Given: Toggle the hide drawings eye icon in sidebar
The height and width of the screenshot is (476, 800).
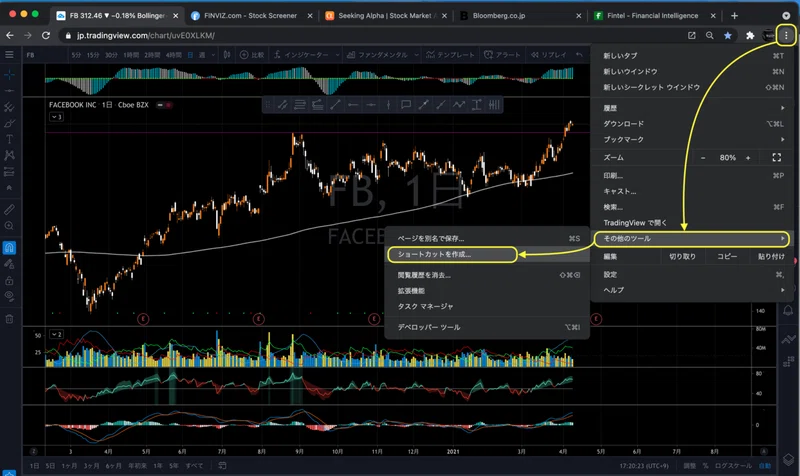Looking at the screenshot, I should click(9, 296).
